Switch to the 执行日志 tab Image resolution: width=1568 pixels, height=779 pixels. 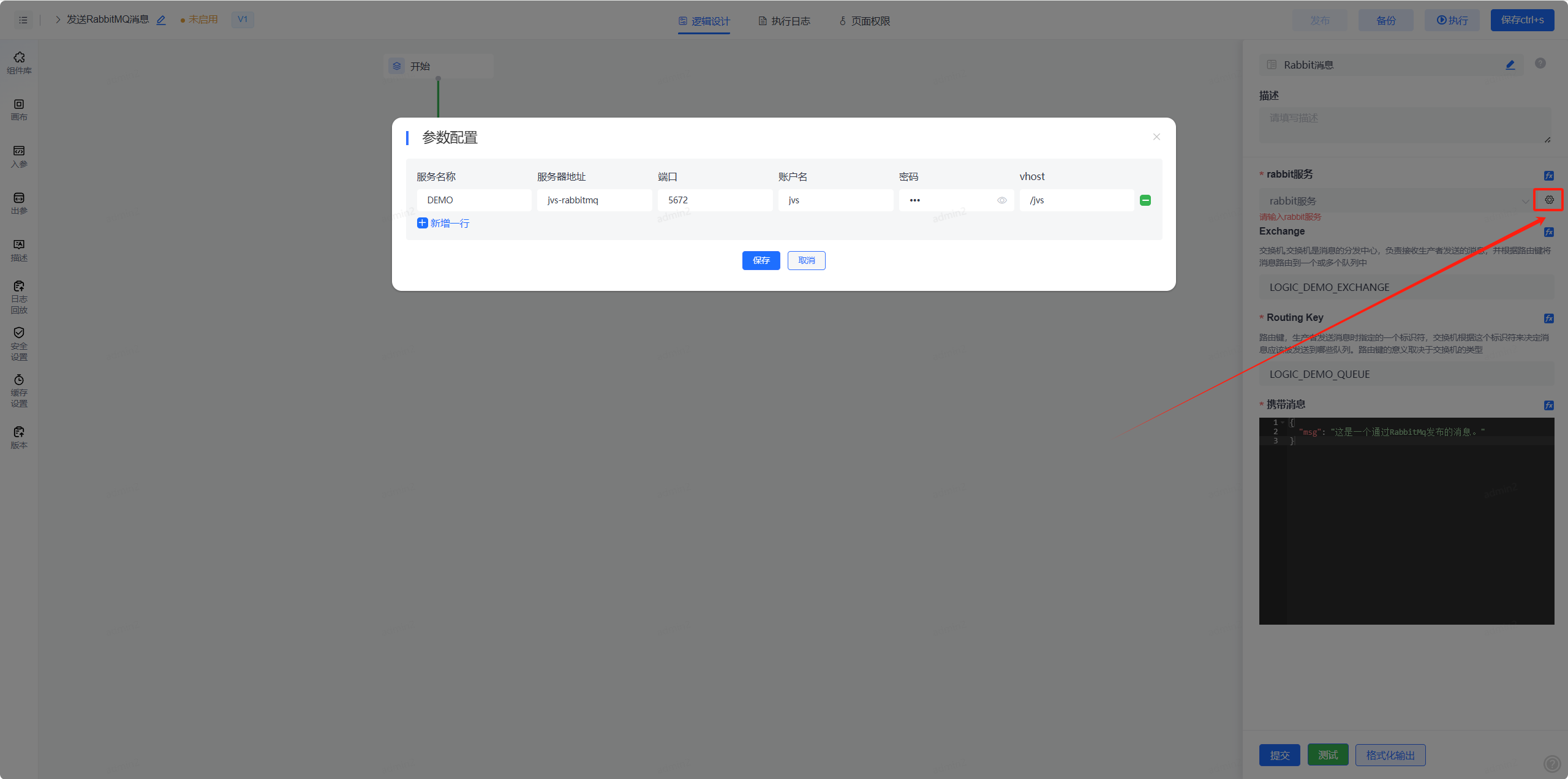(x=784, y=21)
